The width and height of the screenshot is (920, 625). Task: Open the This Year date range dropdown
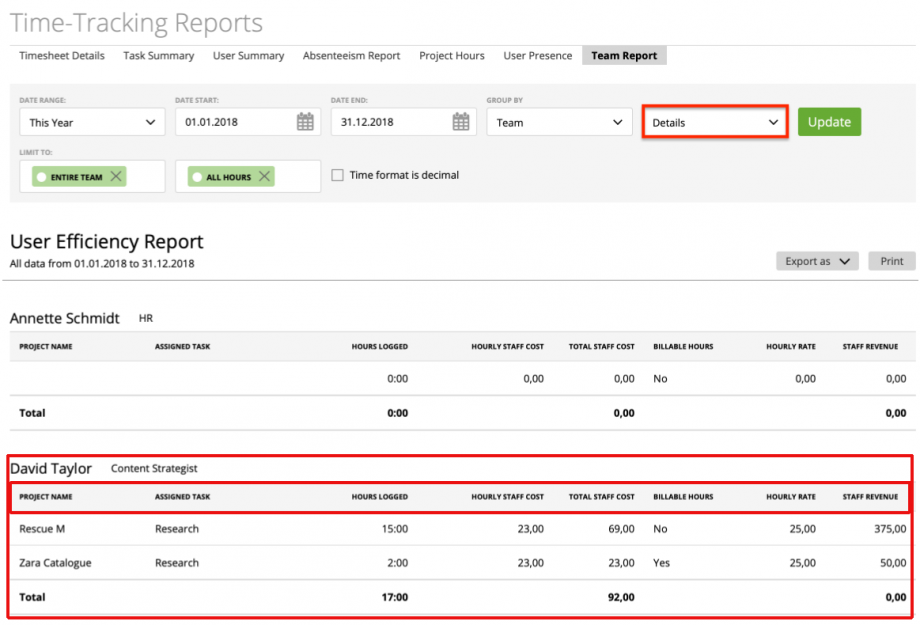point(92,121)
